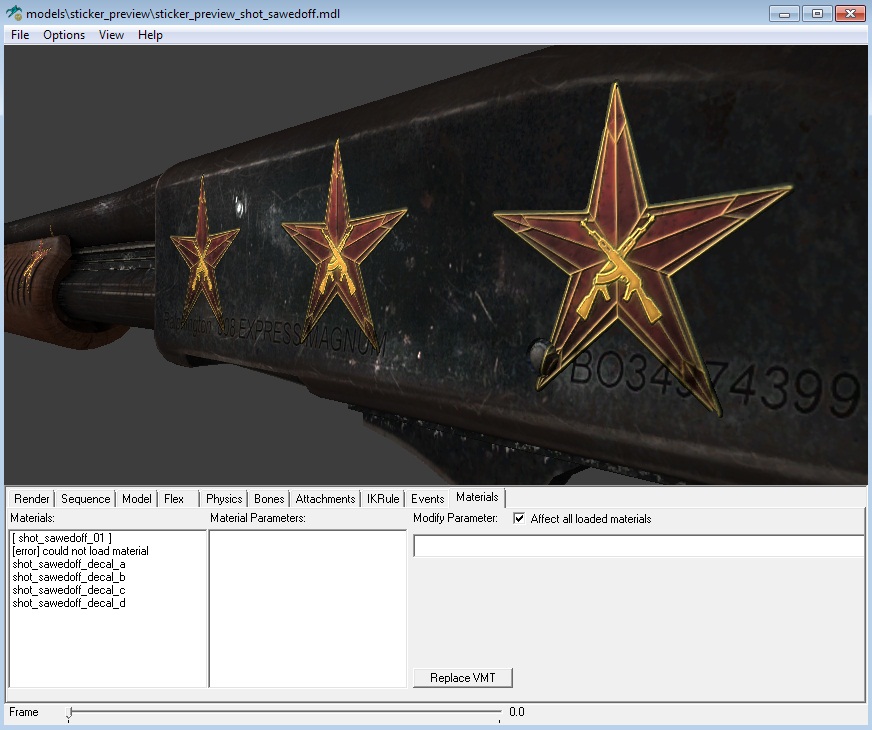Viewport: 872px width, 730px height.
Task: Click the Material Parameters list box
Action: 308,608
